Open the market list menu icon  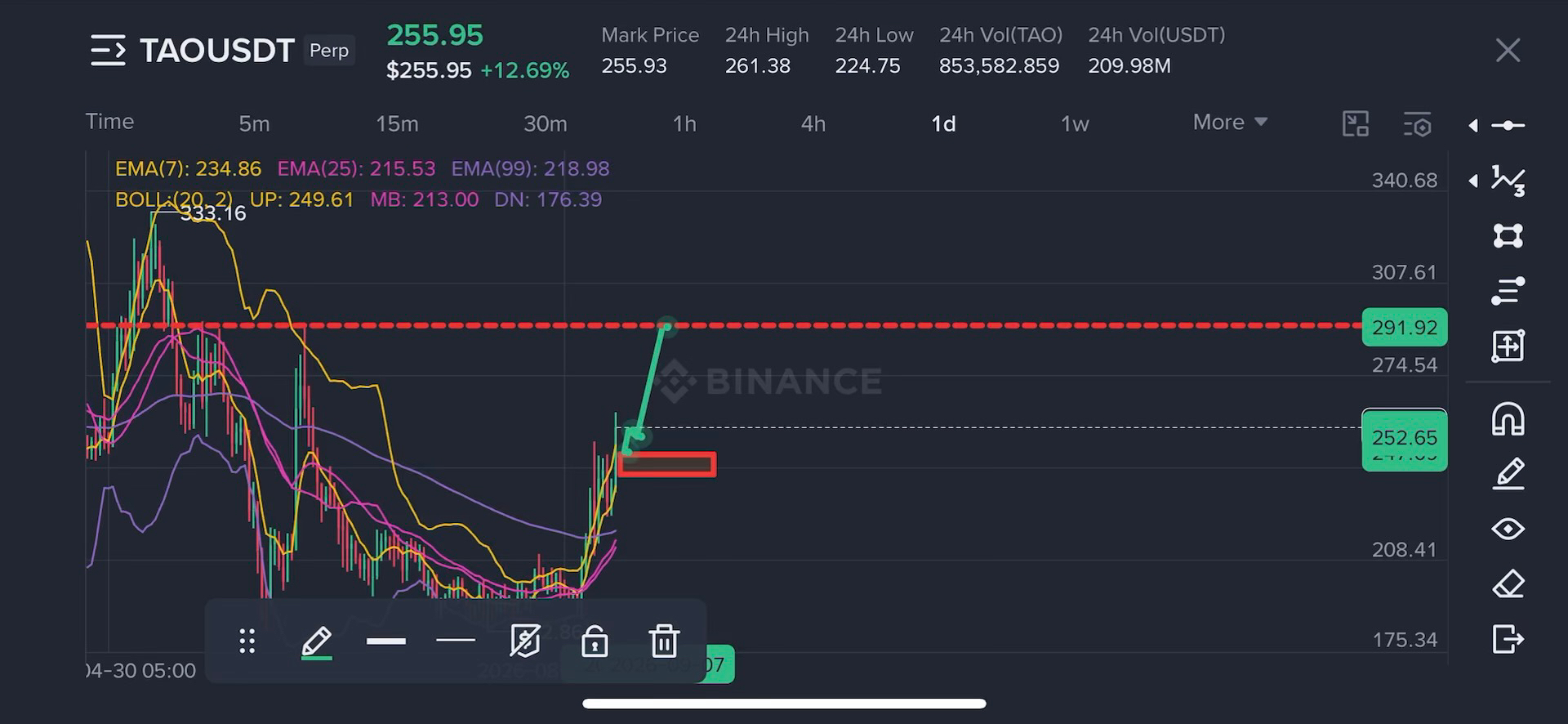pyautogui.click(x=108, y=51)
